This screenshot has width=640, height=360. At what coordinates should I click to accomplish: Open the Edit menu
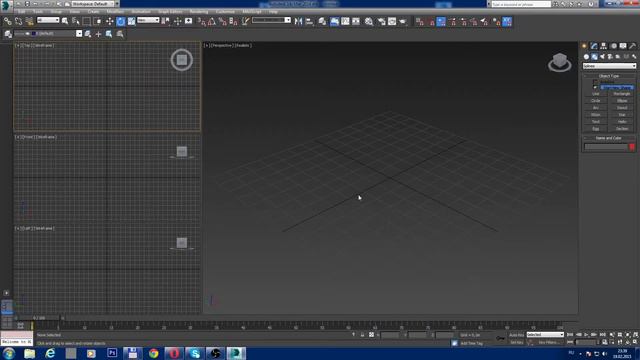[22, 11]
